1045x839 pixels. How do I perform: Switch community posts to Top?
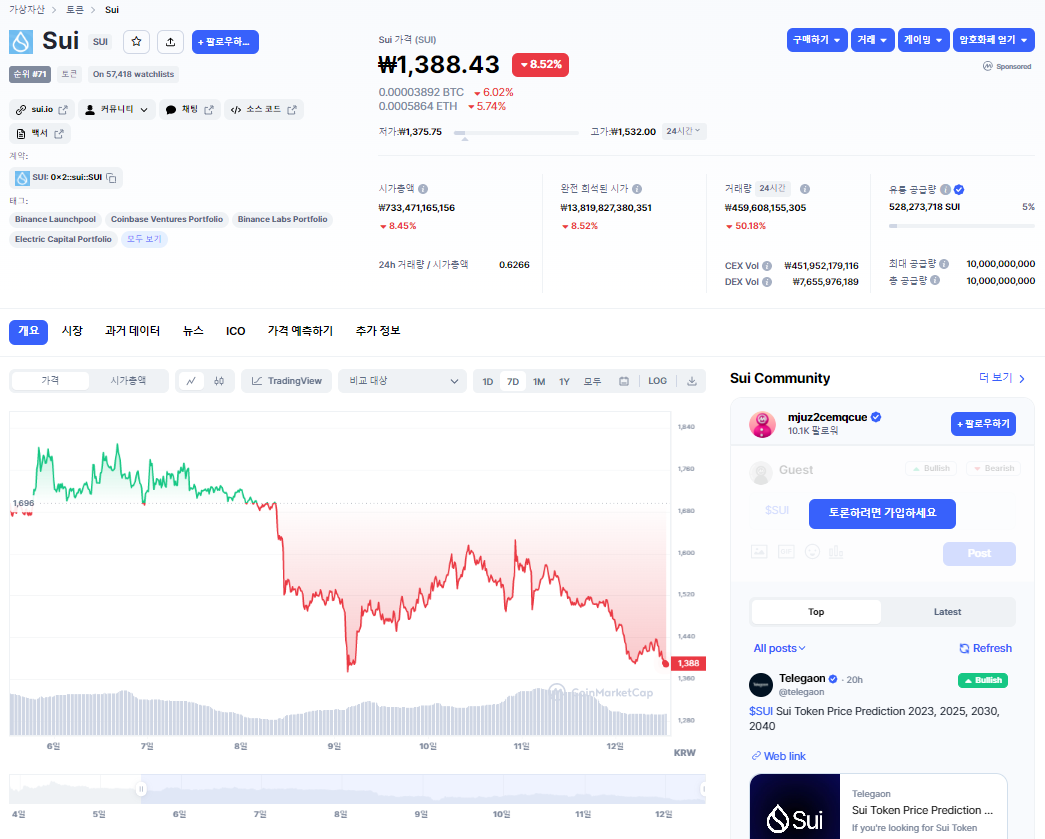click(x=816, y=612)
